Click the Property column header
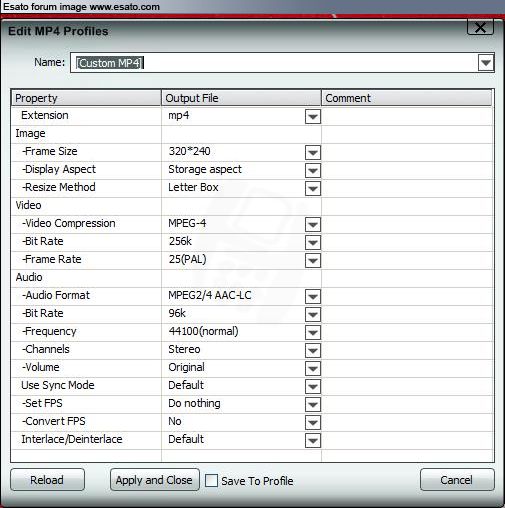 coord(86,98)
